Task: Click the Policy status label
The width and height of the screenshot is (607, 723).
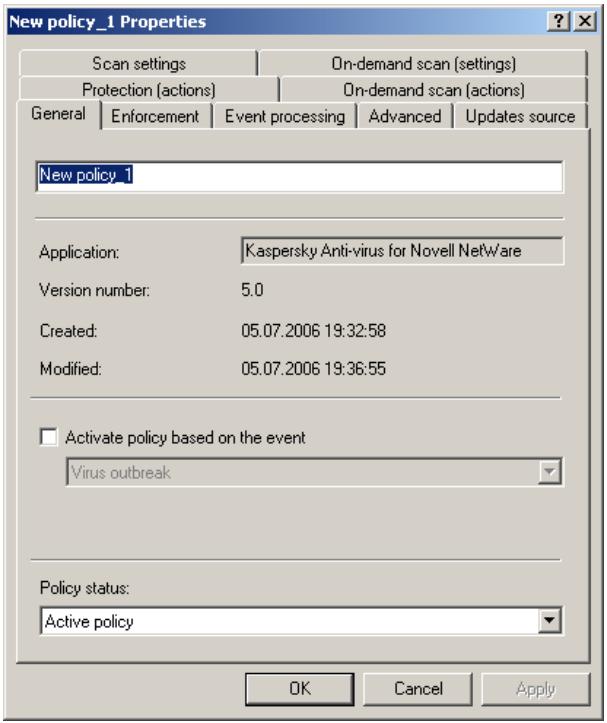Action: coord(84,588)
